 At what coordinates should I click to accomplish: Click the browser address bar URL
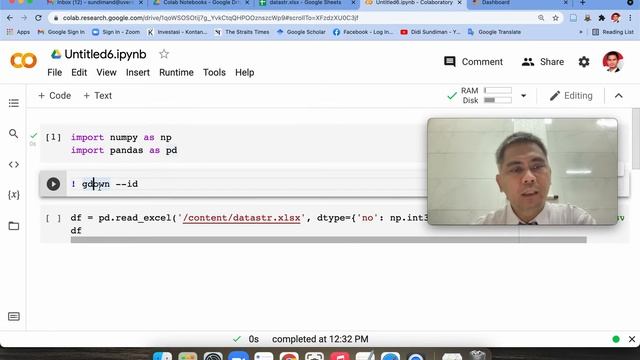point(211,18)
